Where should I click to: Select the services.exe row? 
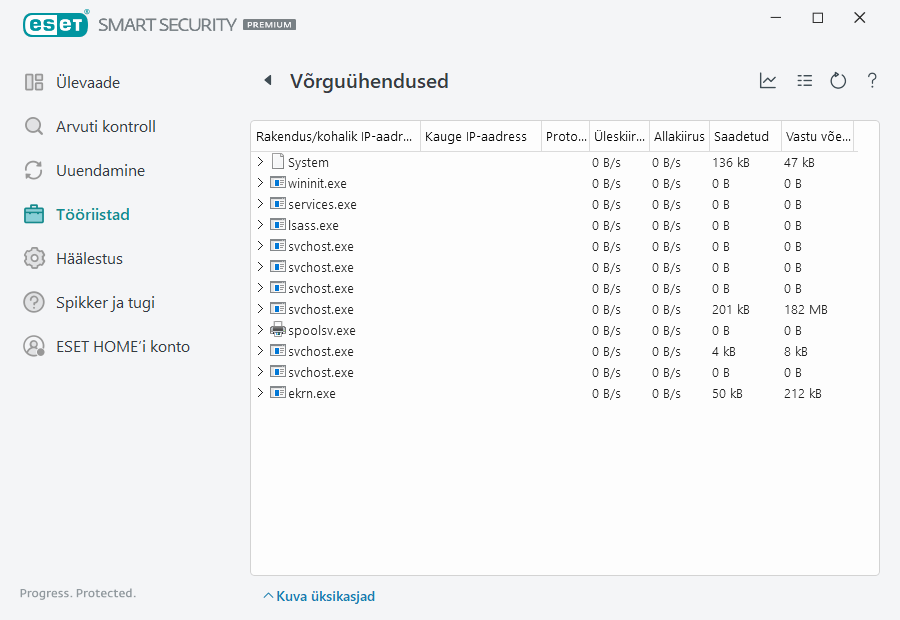point(321,204)
